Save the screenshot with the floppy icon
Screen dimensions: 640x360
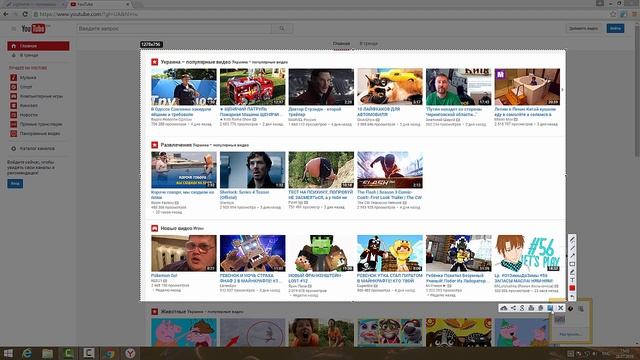point(550,308)
